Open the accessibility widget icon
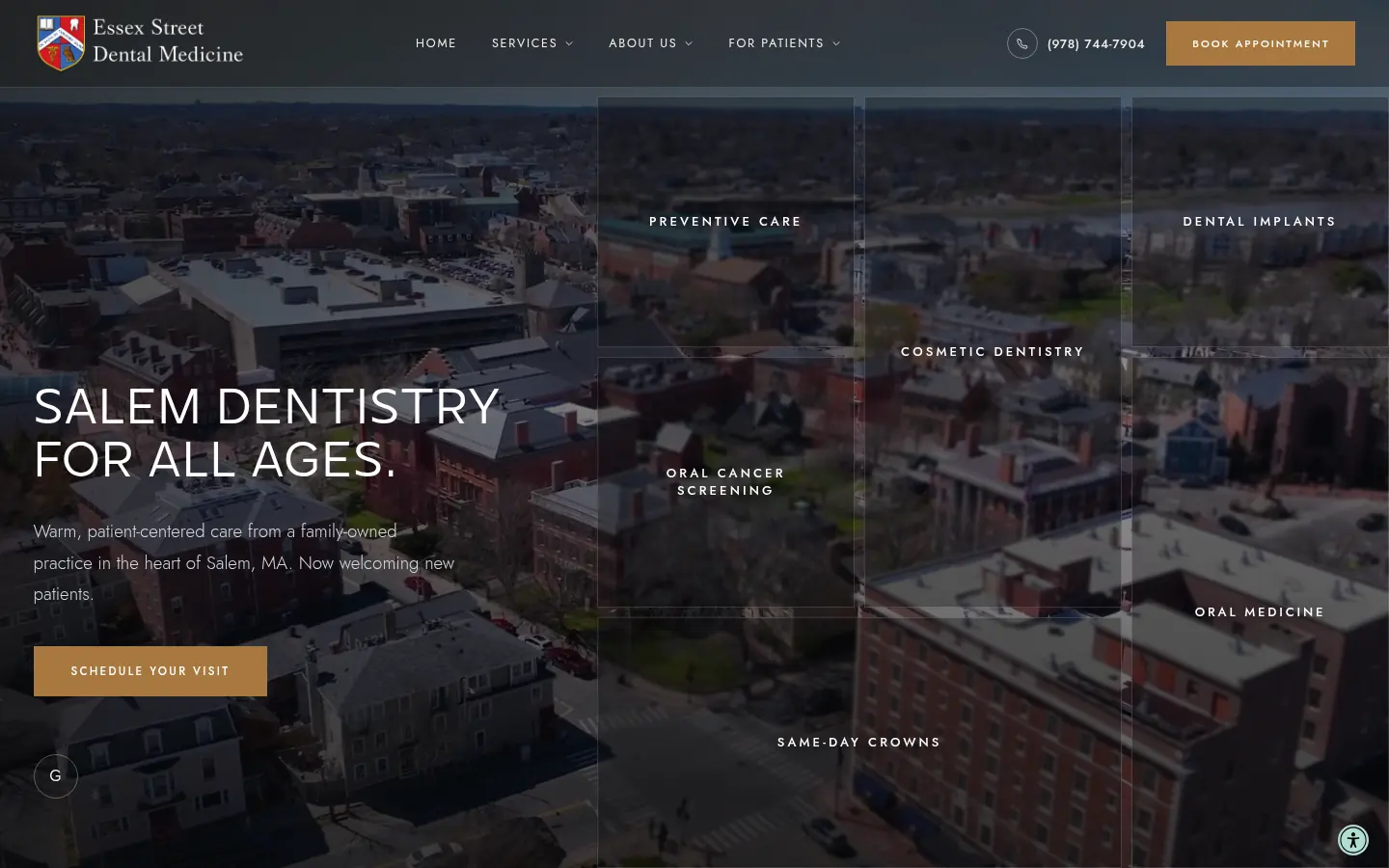Screen dimensions: 1389x868 [x=1353, y=840]
